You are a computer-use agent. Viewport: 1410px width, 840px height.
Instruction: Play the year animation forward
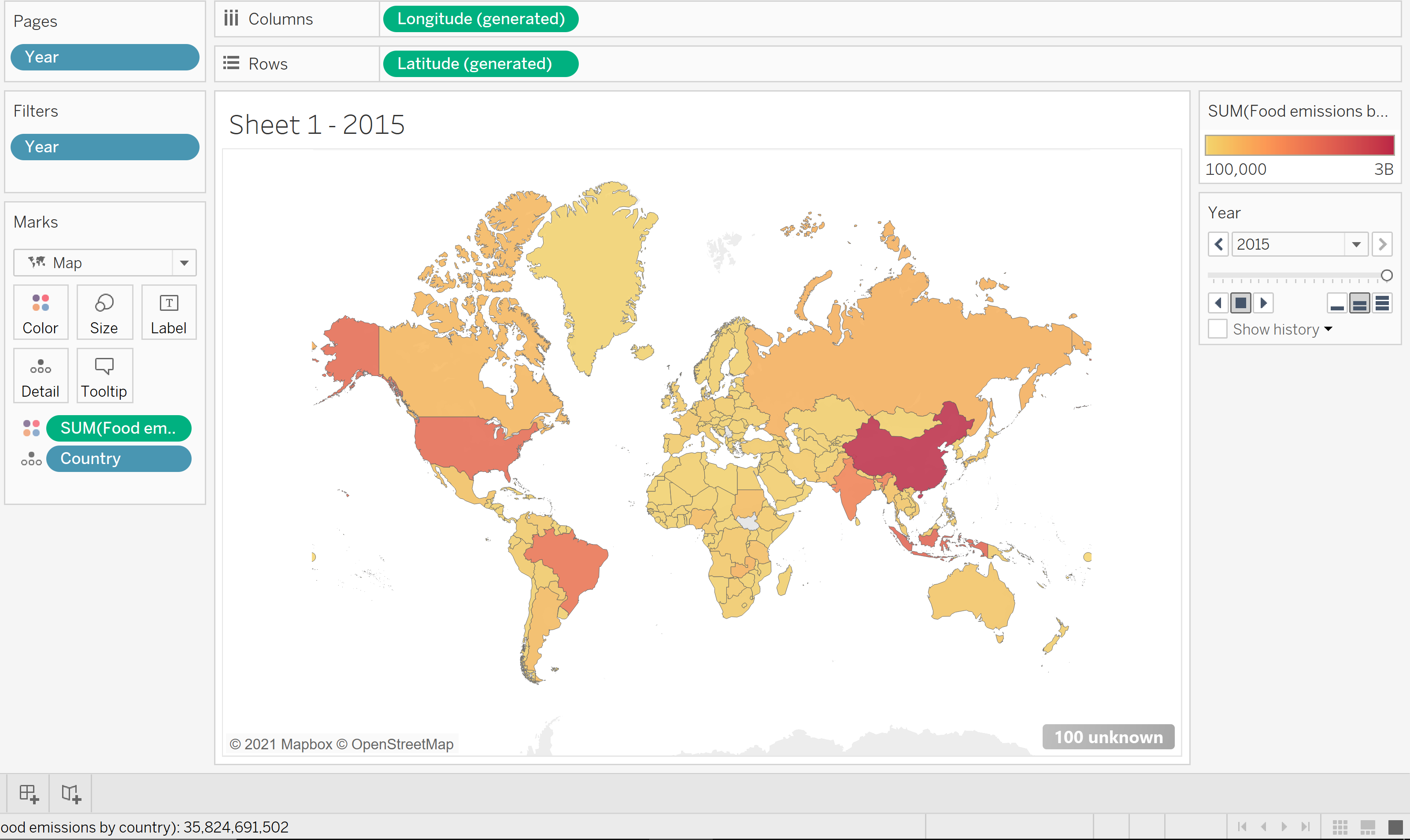click(x=1263, y=303)
